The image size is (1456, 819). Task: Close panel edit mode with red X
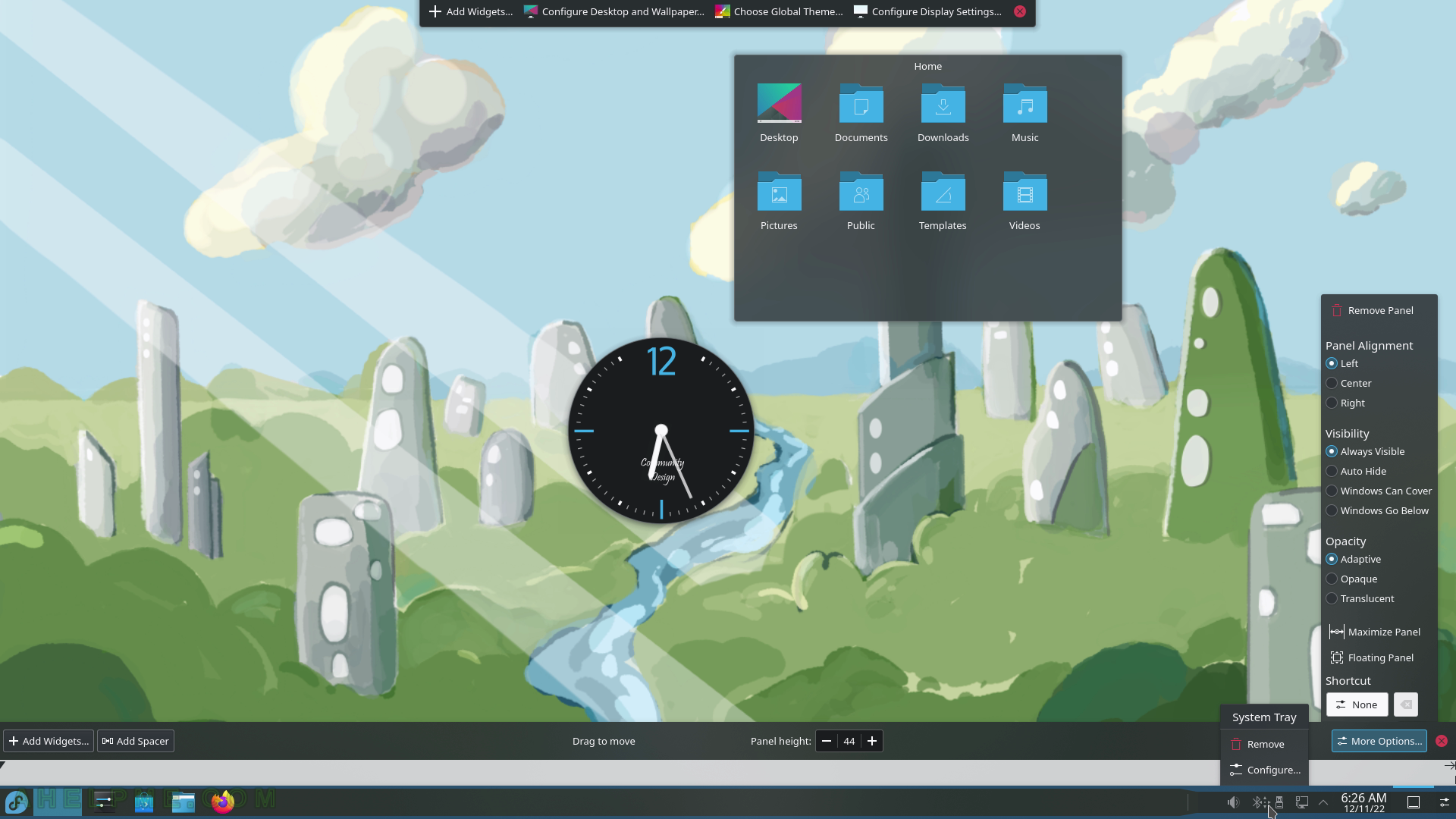1442,741
